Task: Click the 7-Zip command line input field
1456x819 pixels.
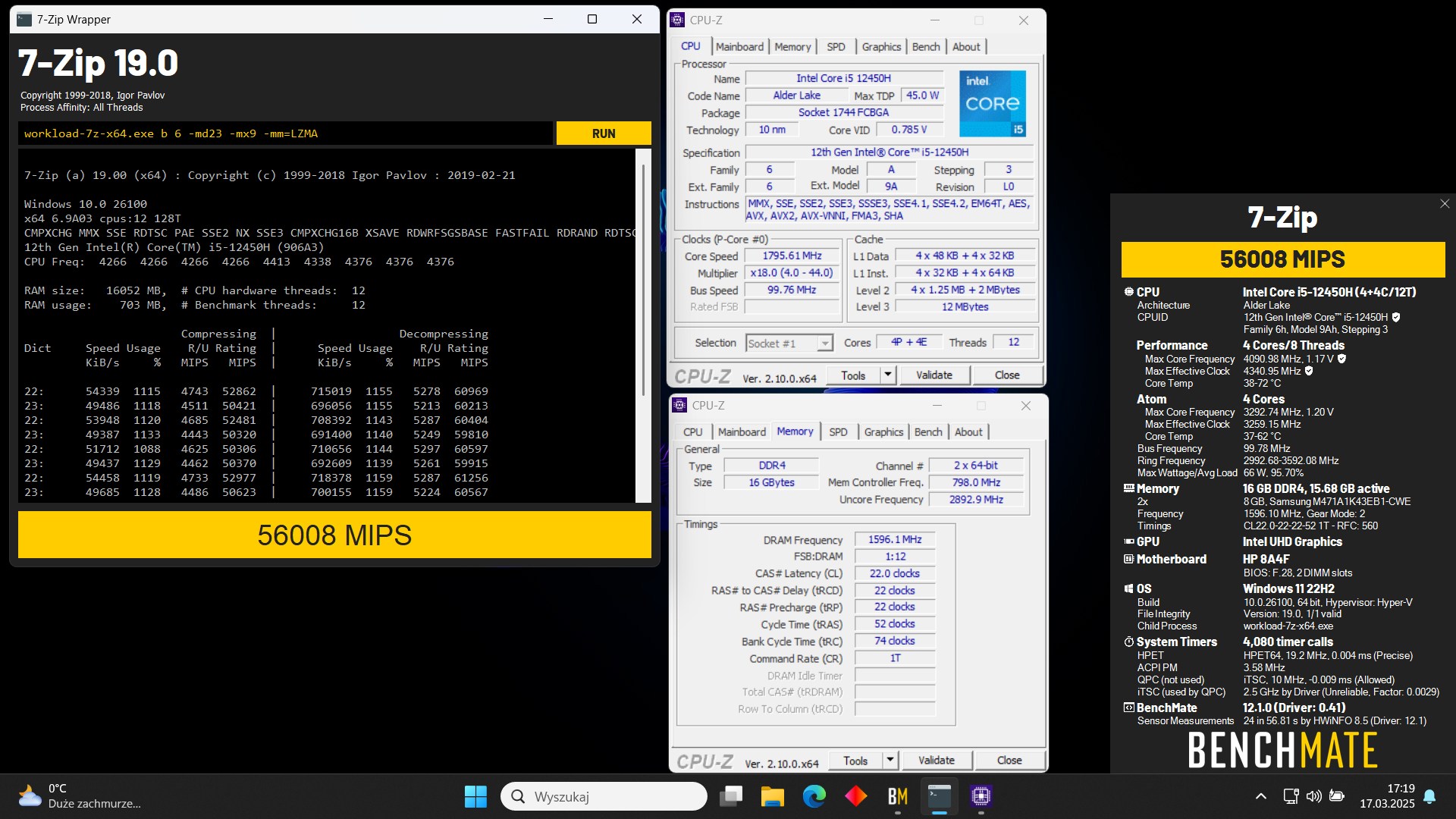Action: (285, 133)
